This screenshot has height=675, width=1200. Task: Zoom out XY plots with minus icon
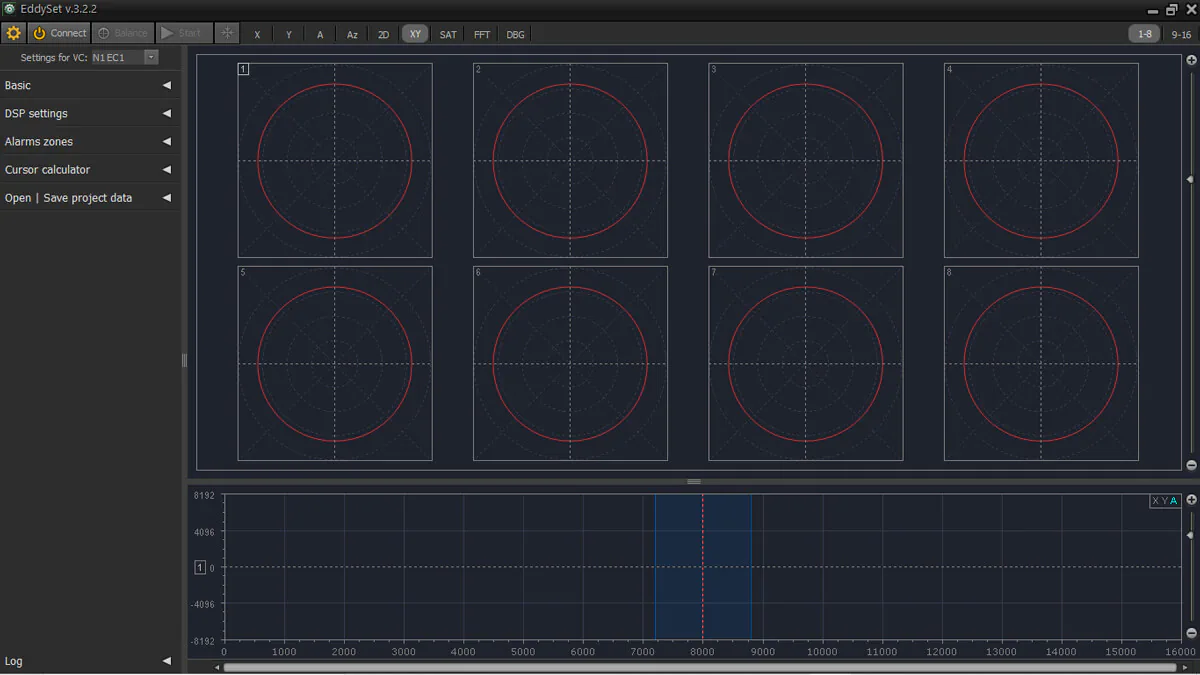[1191, 465]
